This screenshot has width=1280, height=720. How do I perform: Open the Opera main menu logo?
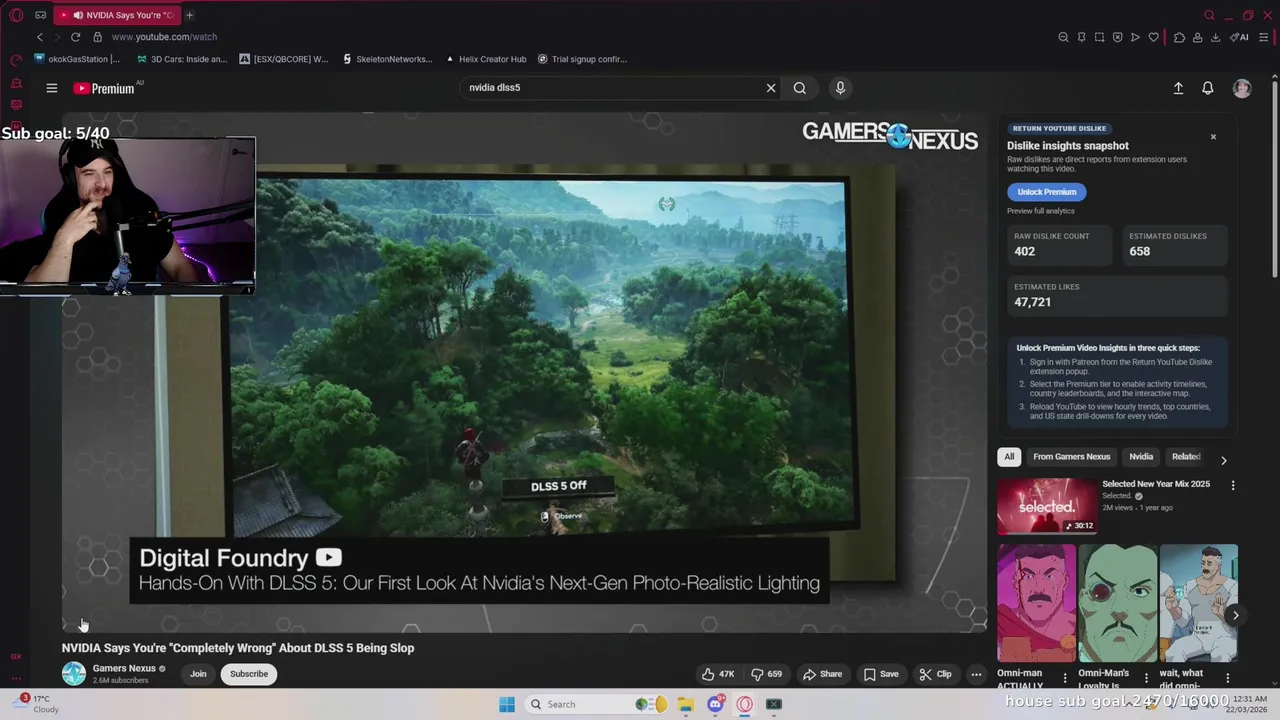(16, 15)
